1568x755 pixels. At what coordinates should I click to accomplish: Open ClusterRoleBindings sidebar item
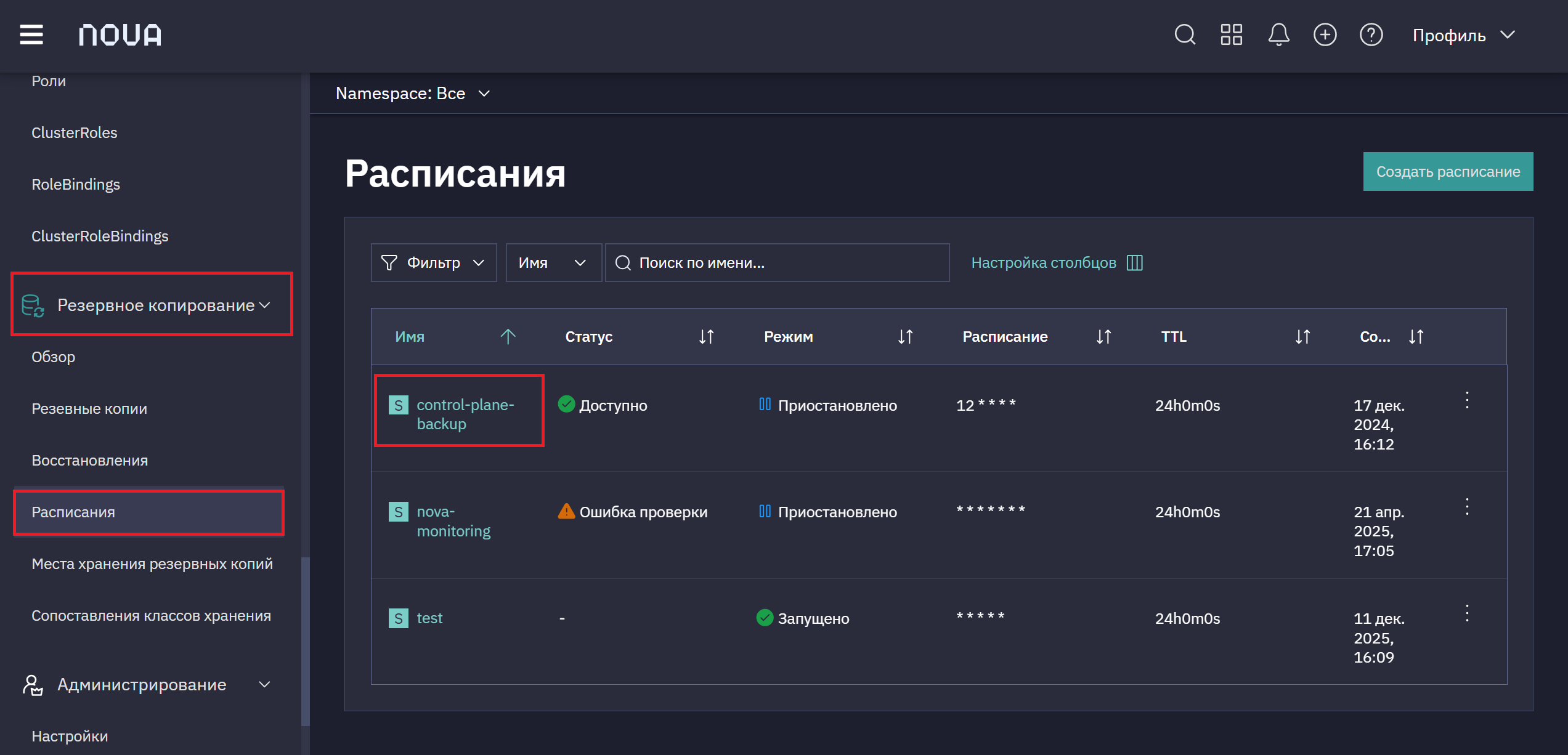click(100, 236)
